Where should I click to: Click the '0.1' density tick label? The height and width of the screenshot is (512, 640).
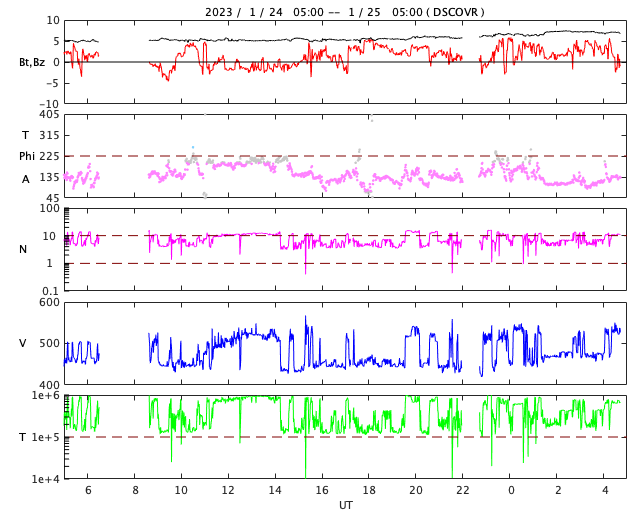point(51,291)
